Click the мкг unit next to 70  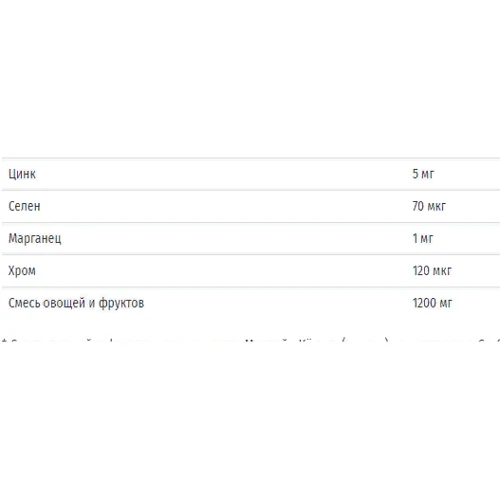436,207
